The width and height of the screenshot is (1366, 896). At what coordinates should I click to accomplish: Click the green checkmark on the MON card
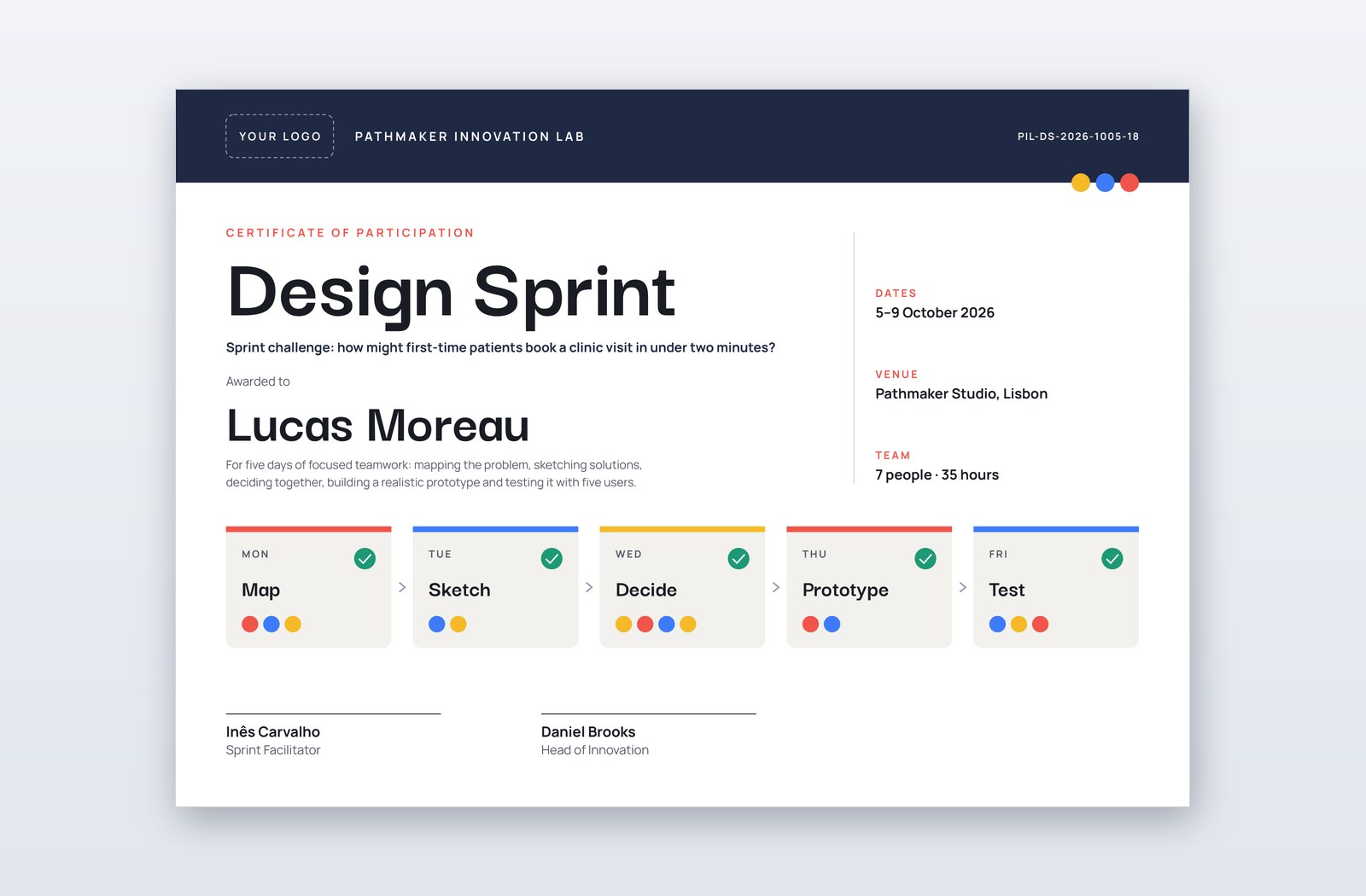(x=365, y=559)
